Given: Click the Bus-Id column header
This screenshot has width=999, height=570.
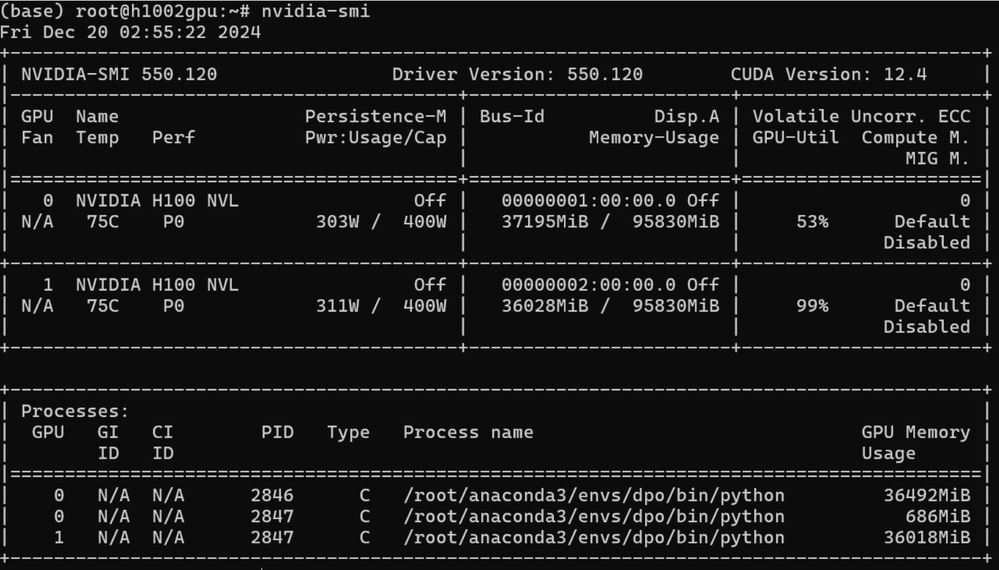Looking at the screenshot, I should 512,117.
